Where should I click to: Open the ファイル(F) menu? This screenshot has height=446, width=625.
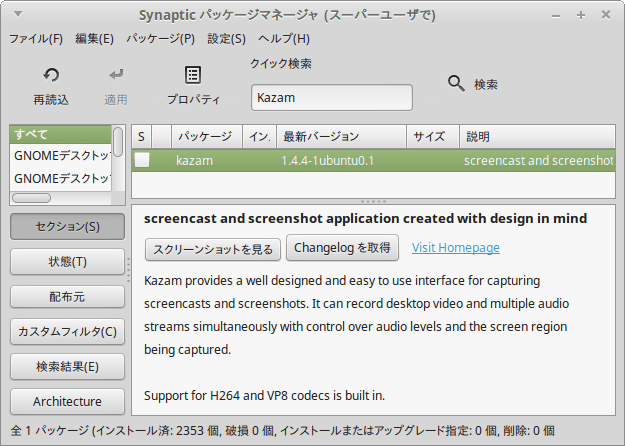pos(36,39)
